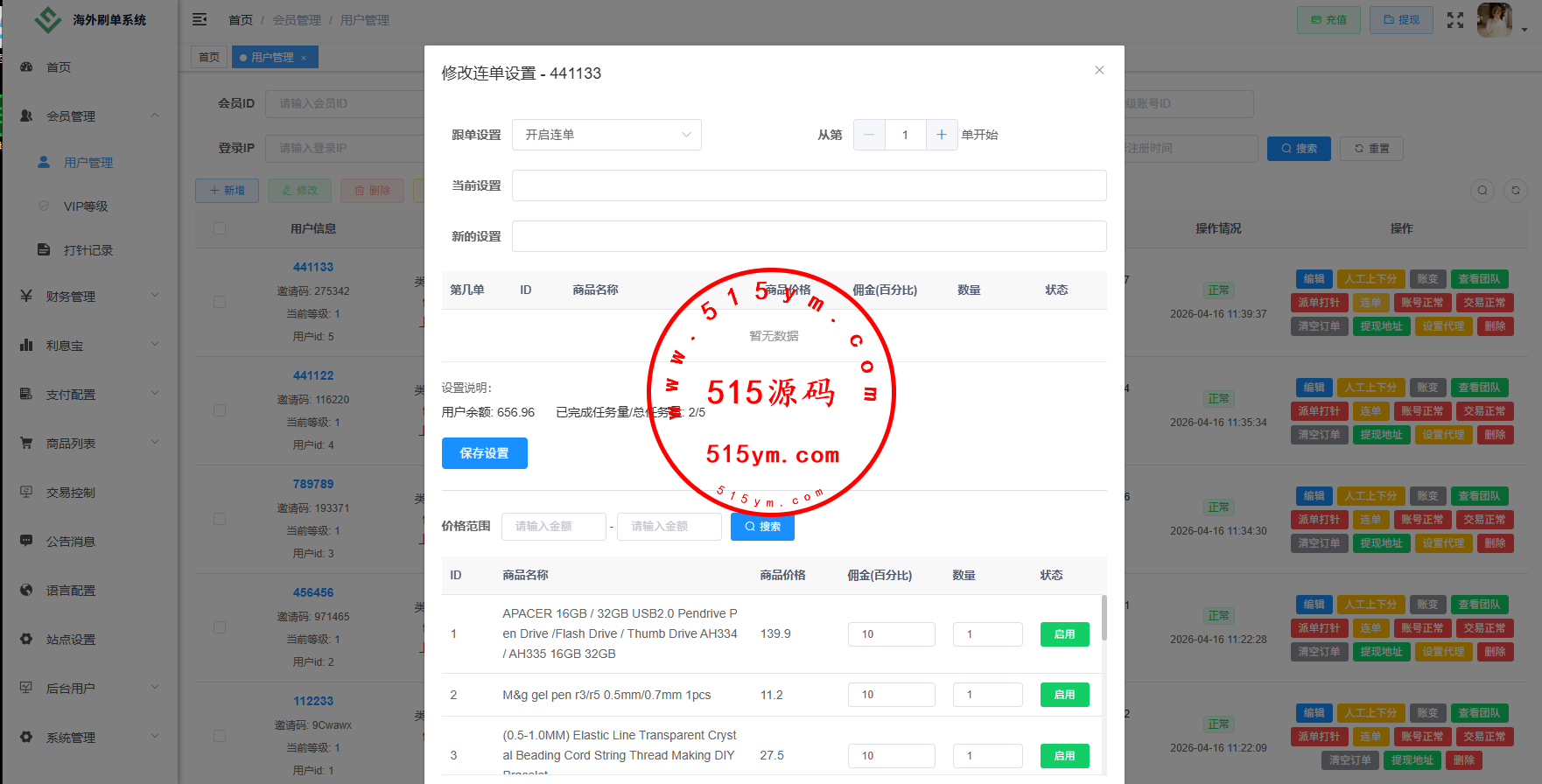Screen dimensions: 1542x784
Task: Tick the checkbox for user 441133
Action: coord(220,302)
